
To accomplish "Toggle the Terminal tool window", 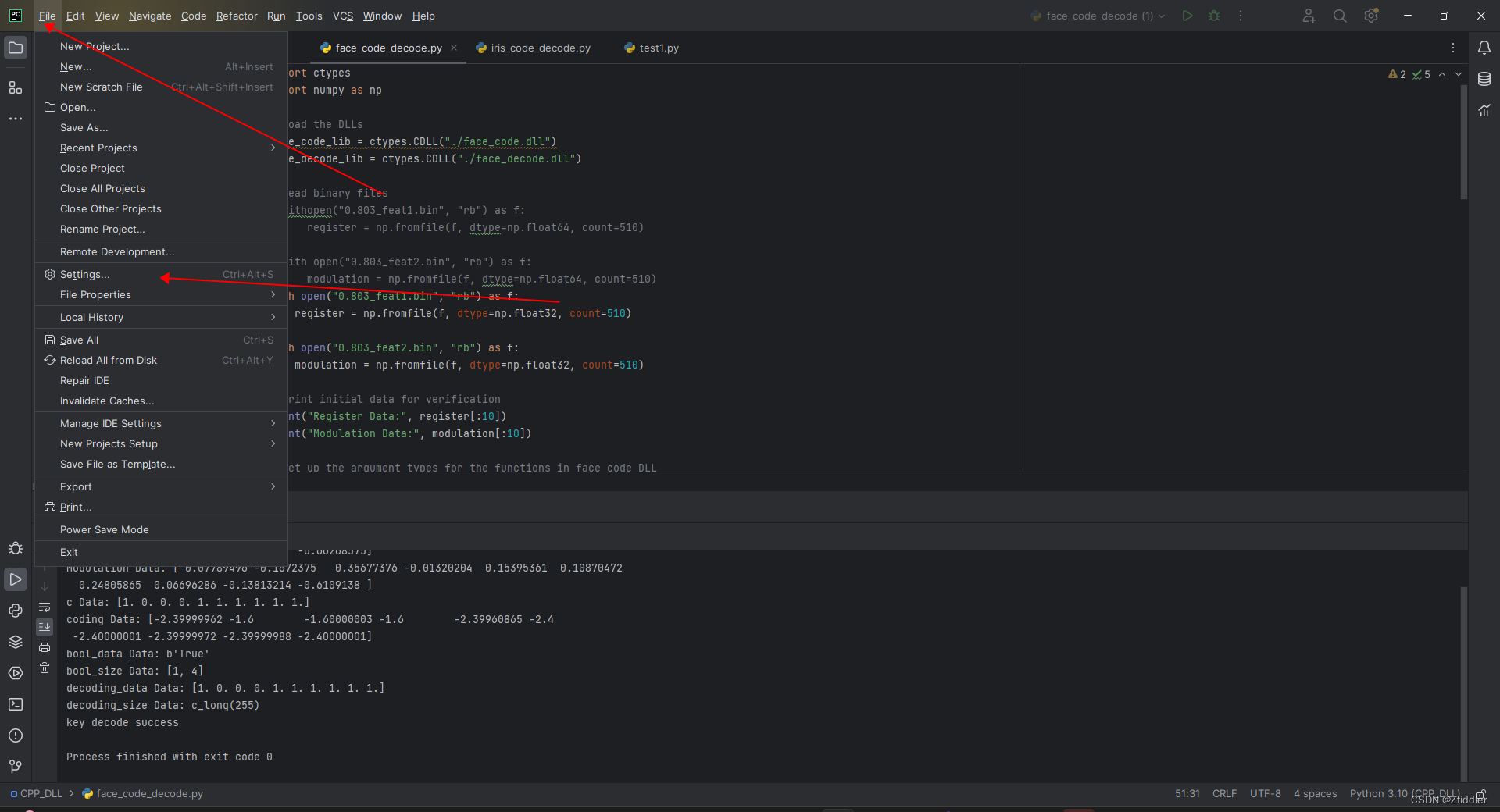I will pos(15,704).
